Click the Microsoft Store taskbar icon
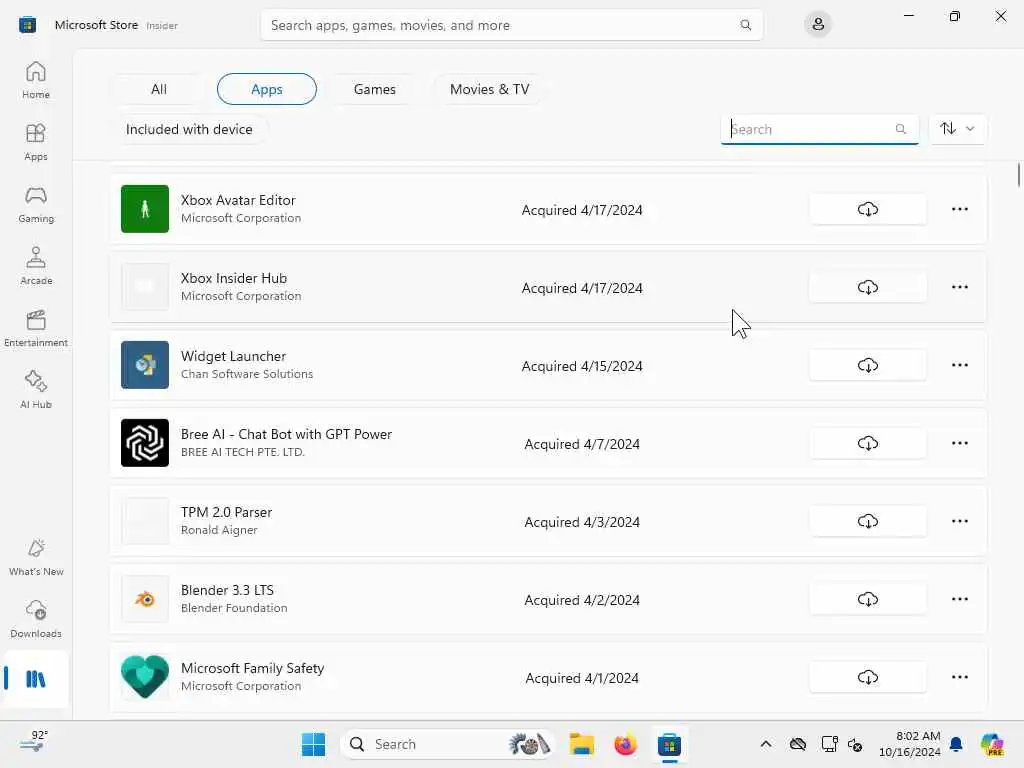Viewport: 1024px width, 768px height. click(x=669, y=744)
